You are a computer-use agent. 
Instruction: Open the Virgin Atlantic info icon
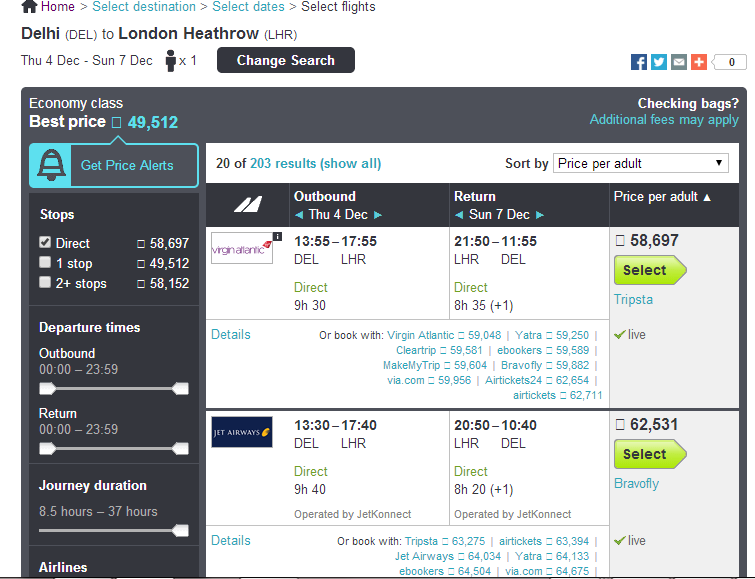(x=277, y=236)
